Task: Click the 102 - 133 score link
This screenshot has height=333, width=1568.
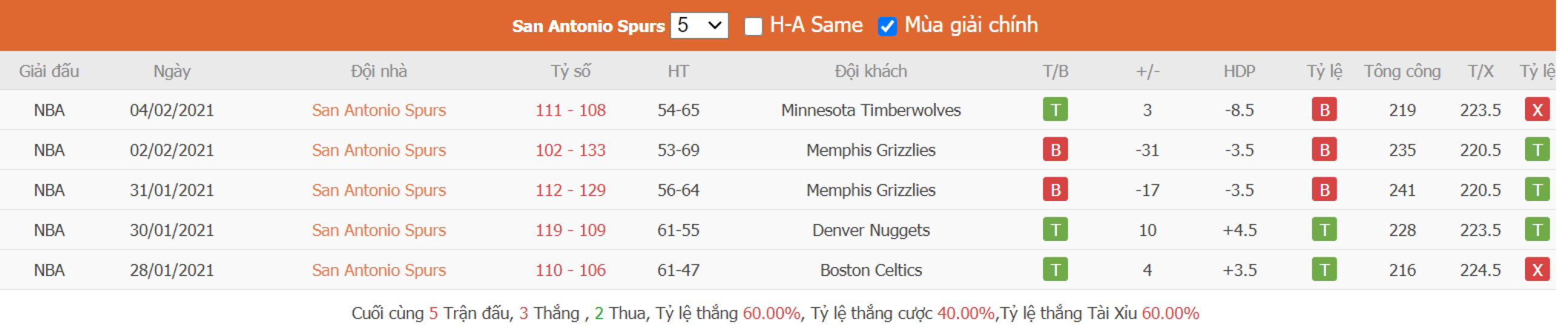Action: (570, 150)
